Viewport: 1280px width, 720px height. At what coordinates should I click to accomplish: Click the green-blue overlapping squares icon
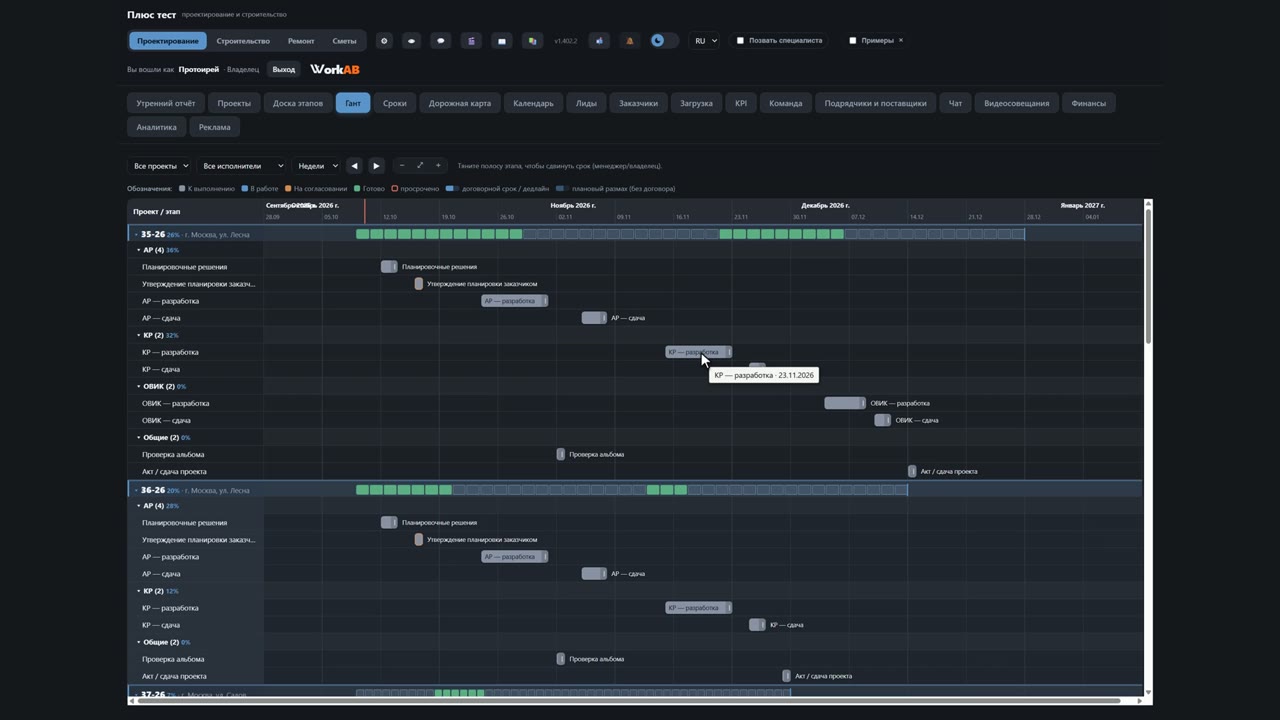pyautogui.click(x=532, y=41)
